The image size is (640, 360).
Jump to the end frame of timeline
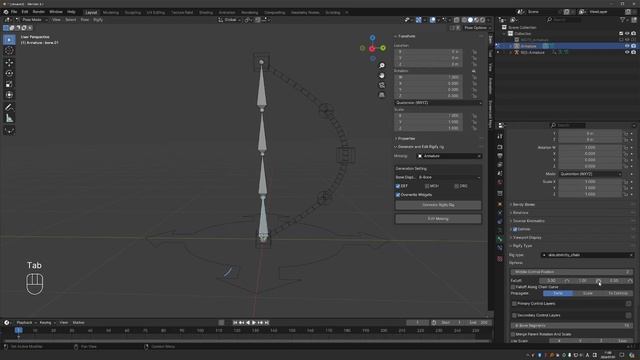point(267,322)
